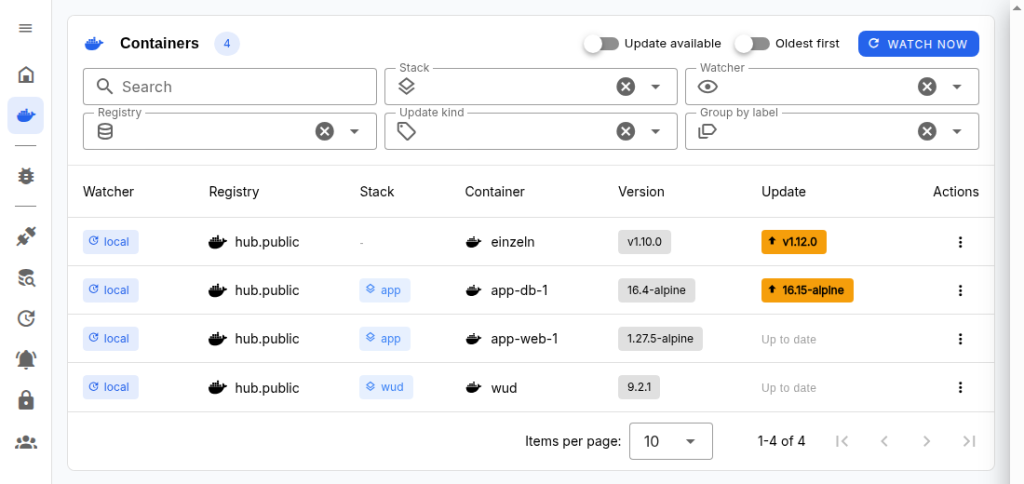
Task: Open actions menu for app-db-1 container
Action: 960,291
